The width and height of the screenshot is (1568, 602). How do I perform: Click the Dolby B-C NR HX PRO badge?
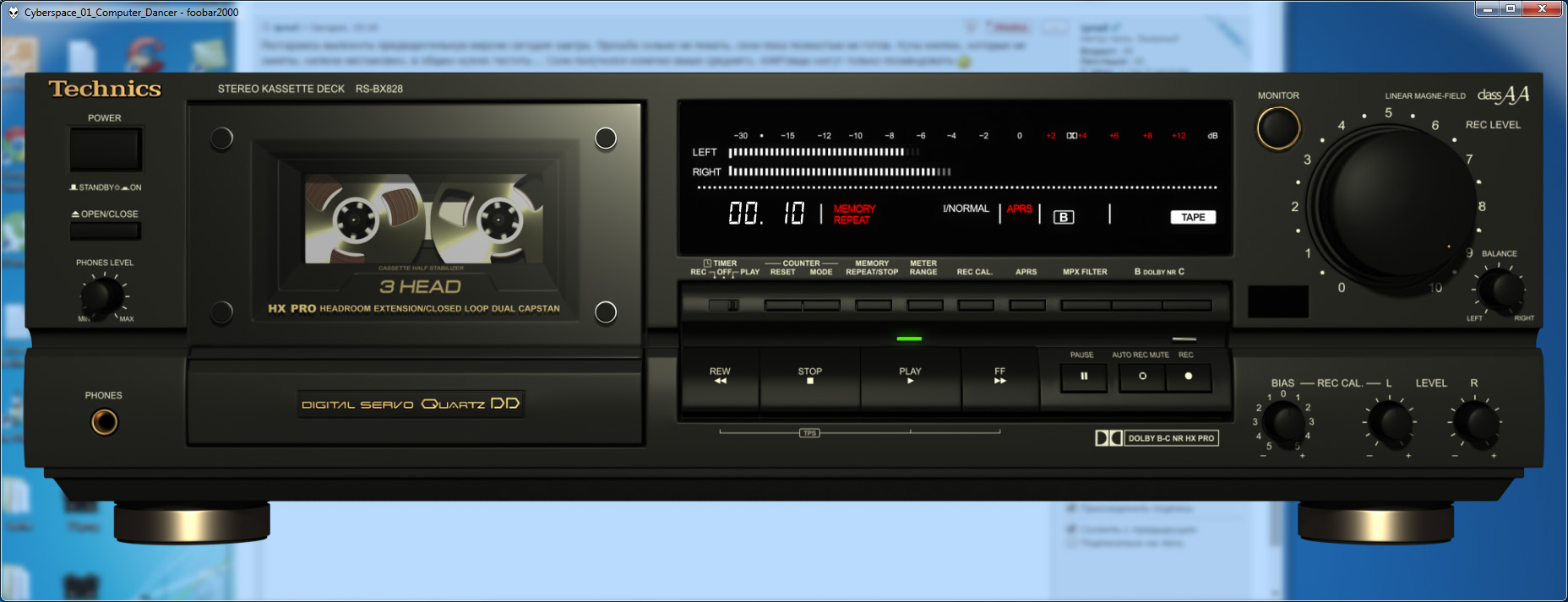pos(1157,438)
